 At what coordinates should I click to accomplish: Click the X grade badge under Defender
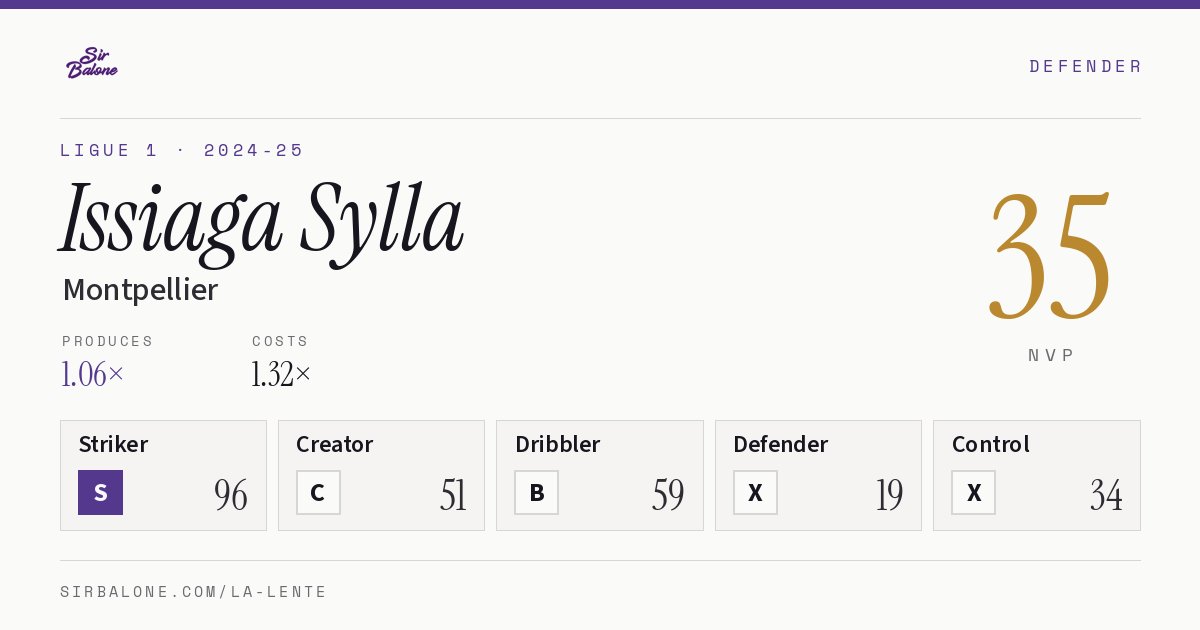pyautogui.click(x=755, y=492)
